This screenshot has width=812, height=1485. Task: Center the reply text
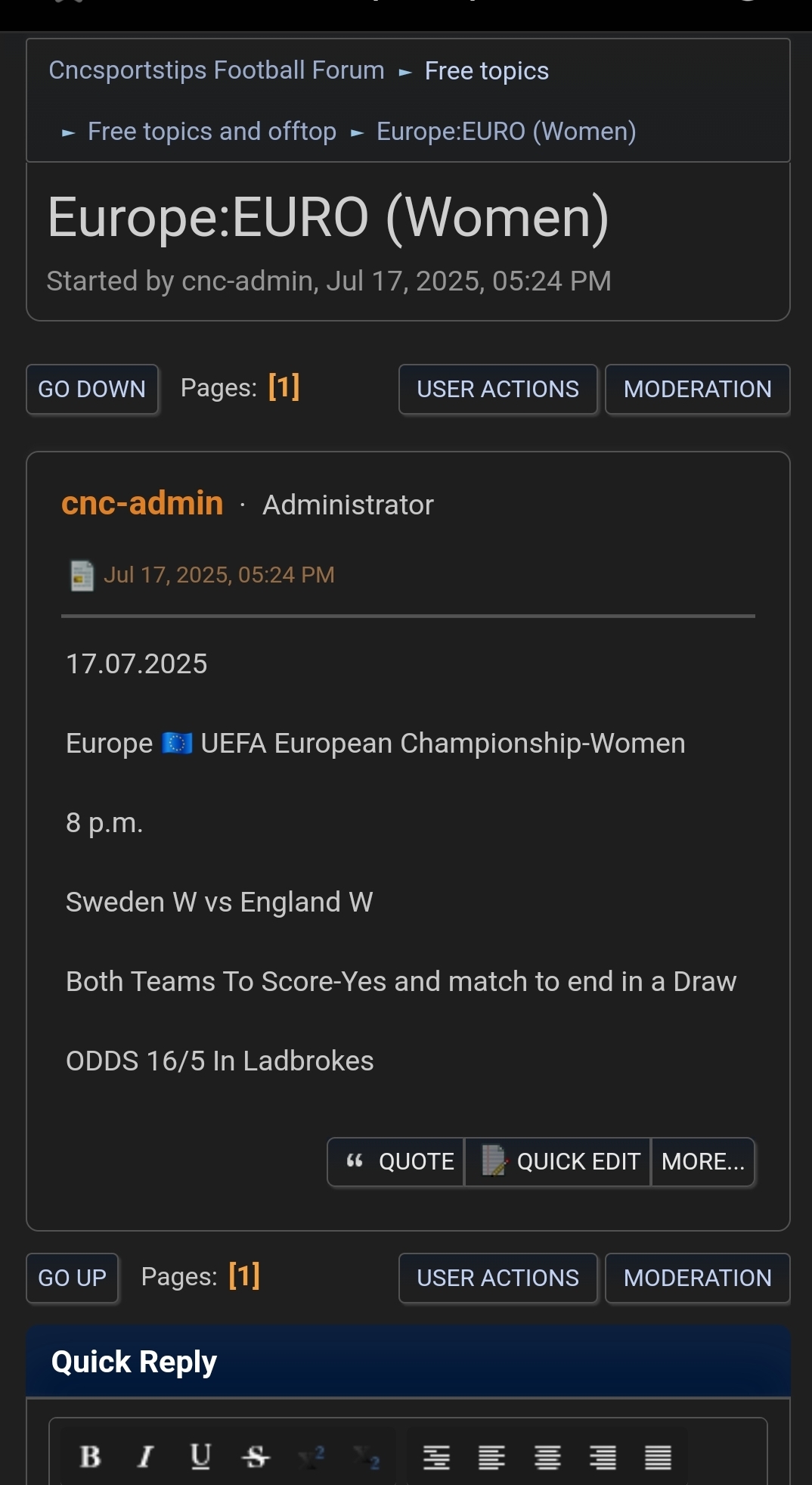(547, 1456)
